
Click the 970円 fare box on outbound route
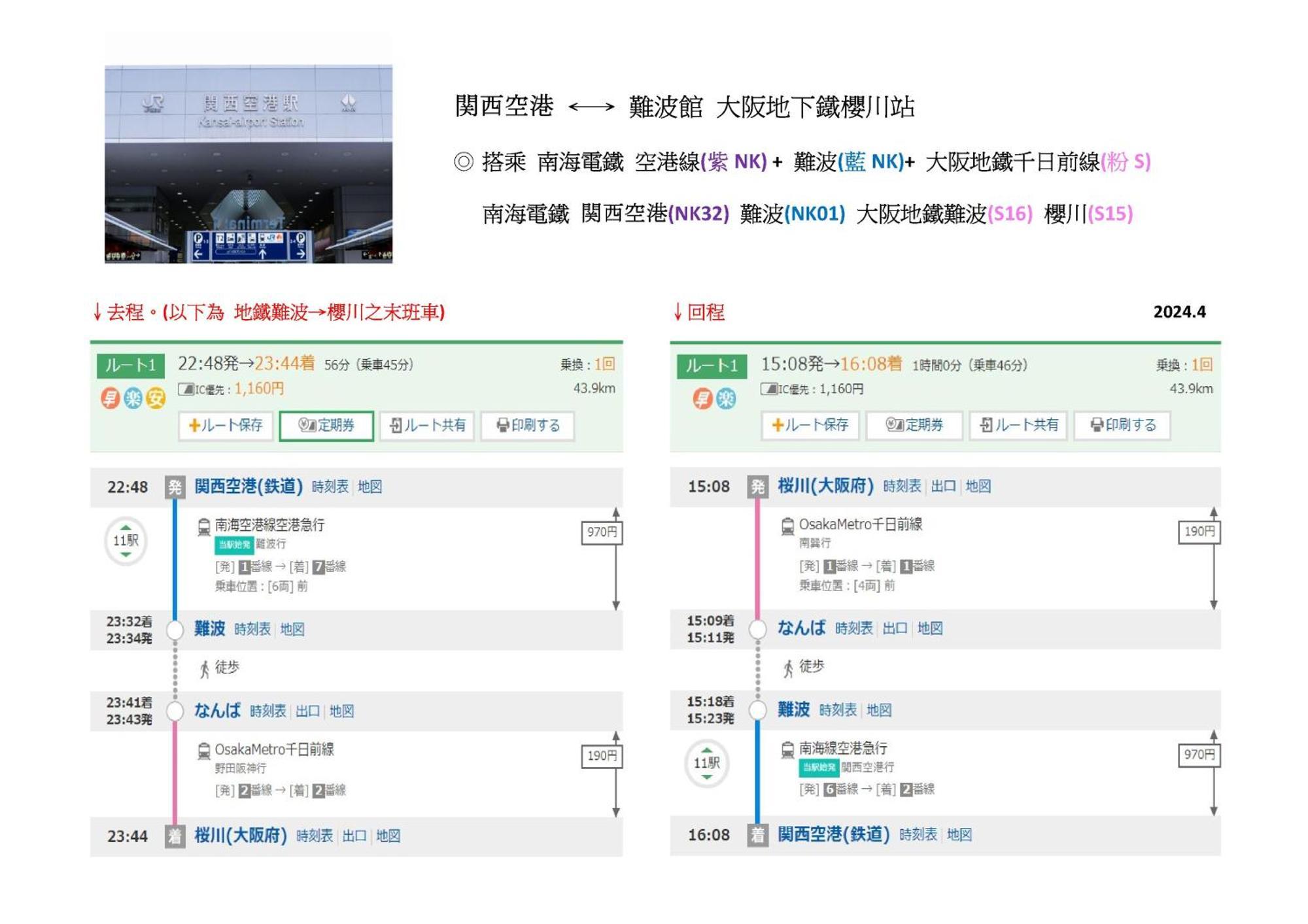pos(602,532)
